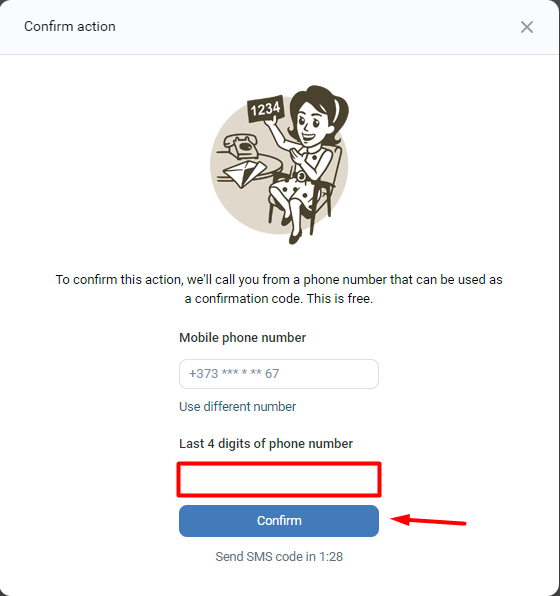Click the ending digits 67 in the number field

(272, 374)
